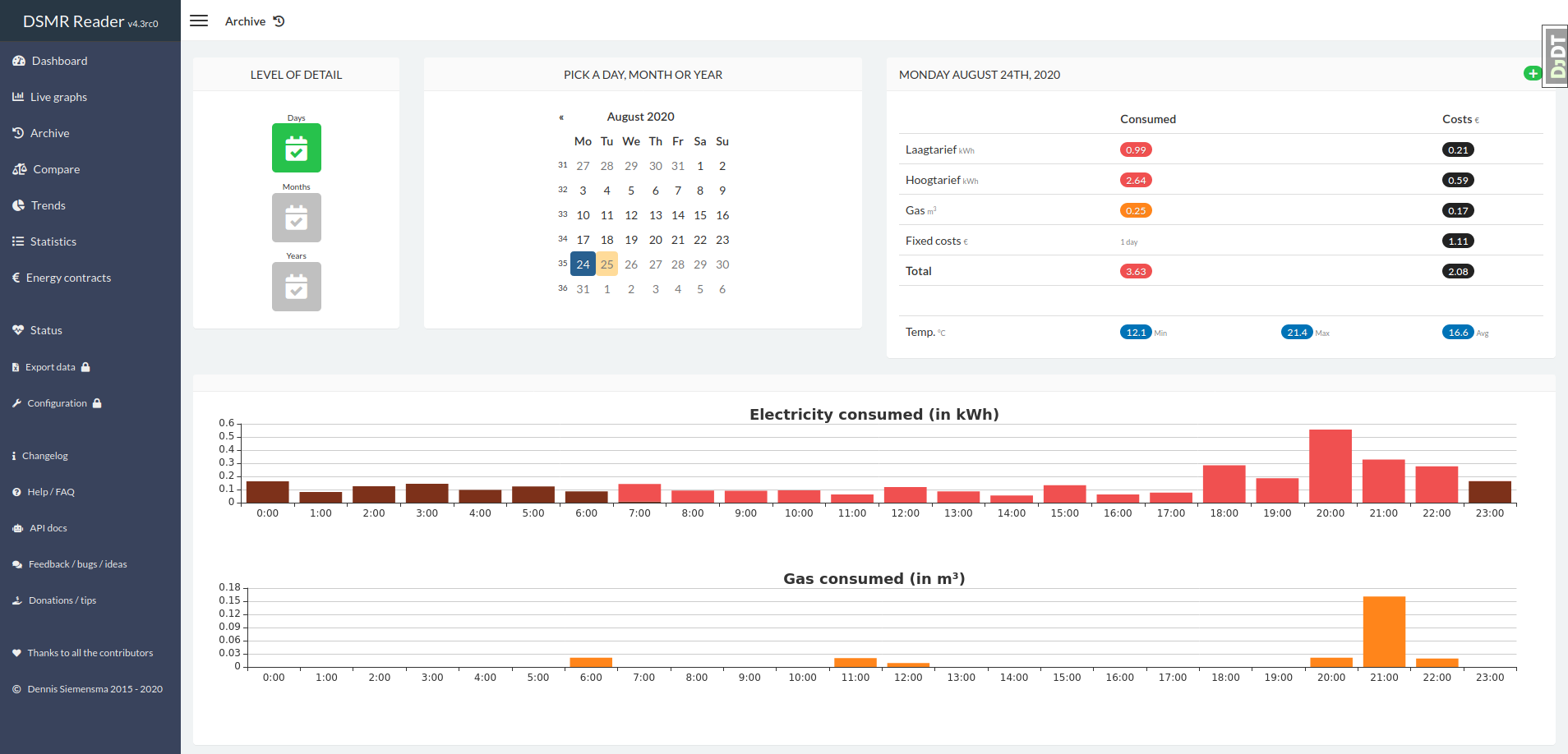Click the Archive history icon in header
Image resolution: width=1568 pixels, height=754 pixels.
[279, 21]
